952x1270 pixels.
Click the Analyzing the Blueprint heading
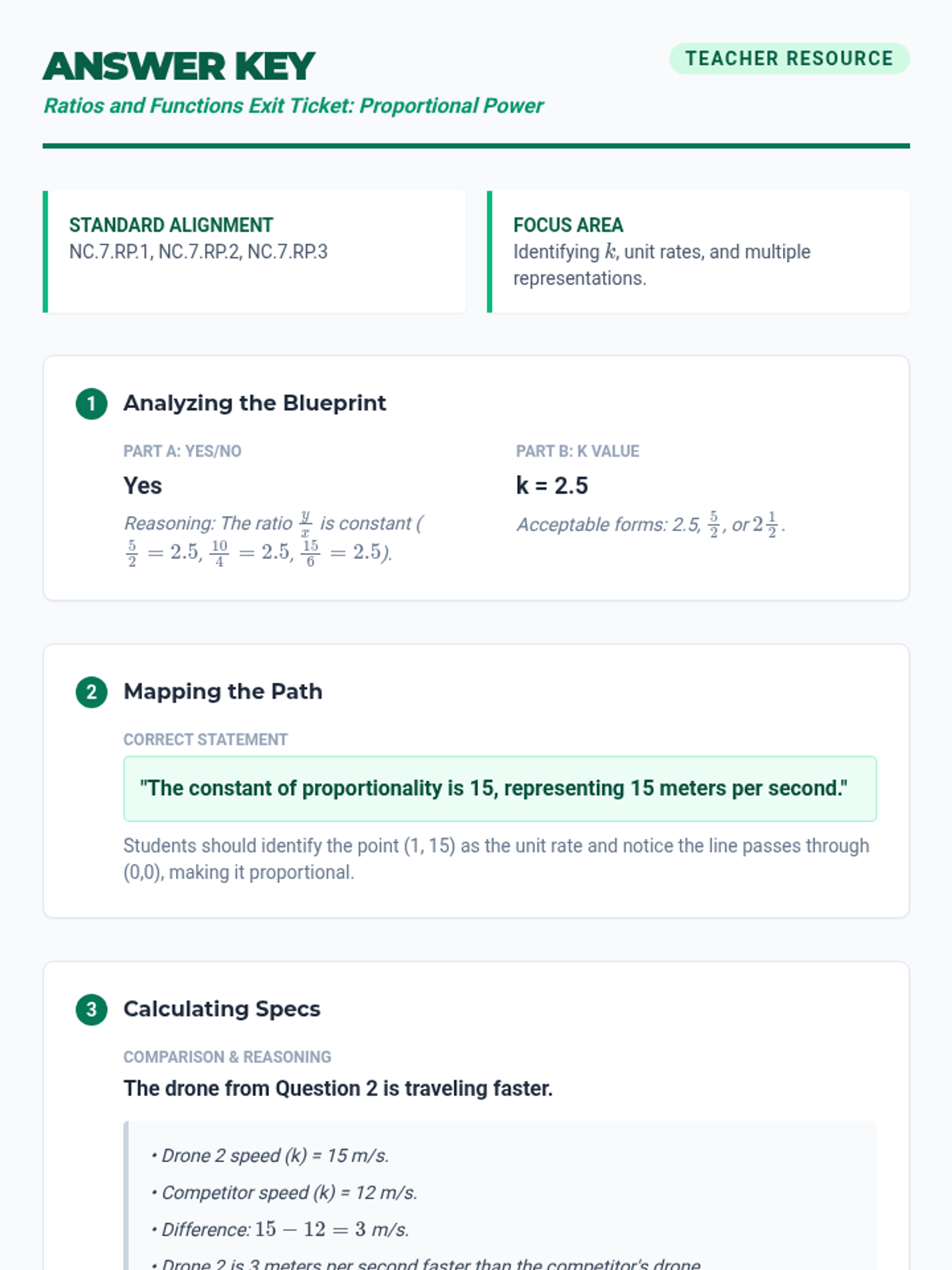click(x=255, y=403)
